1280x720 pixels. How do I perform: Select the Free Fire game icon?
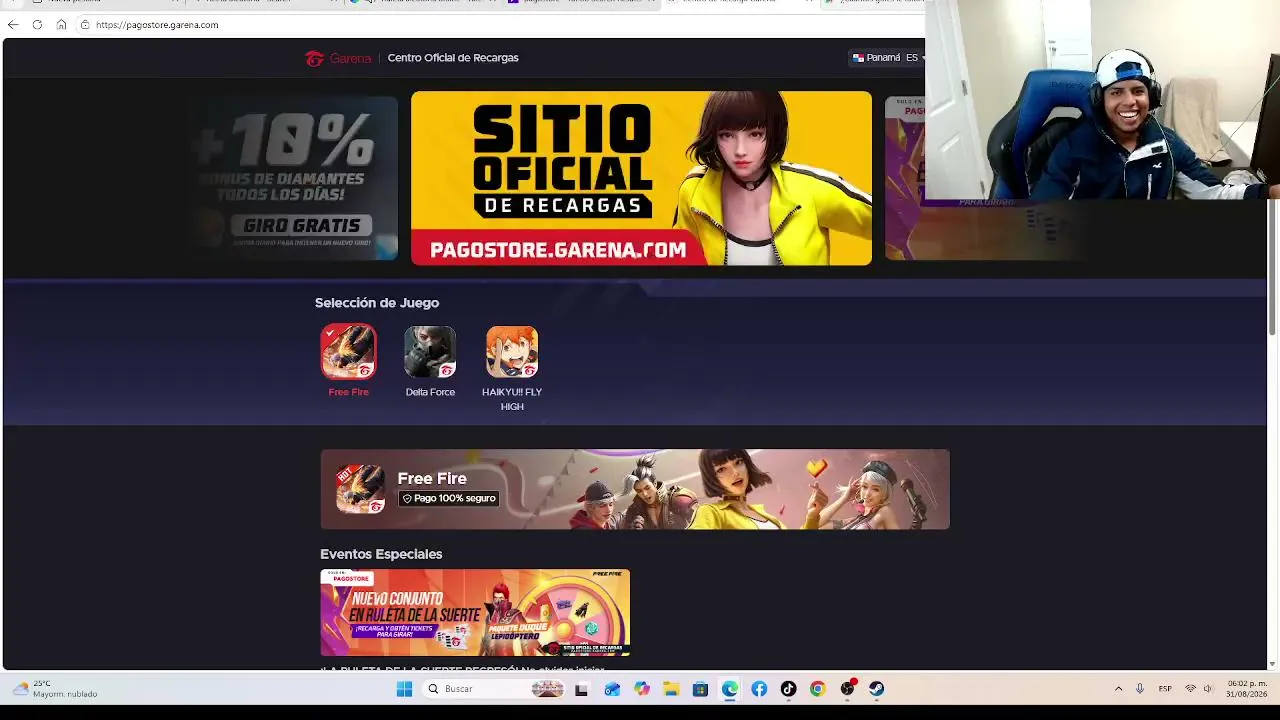pos(348,351)
